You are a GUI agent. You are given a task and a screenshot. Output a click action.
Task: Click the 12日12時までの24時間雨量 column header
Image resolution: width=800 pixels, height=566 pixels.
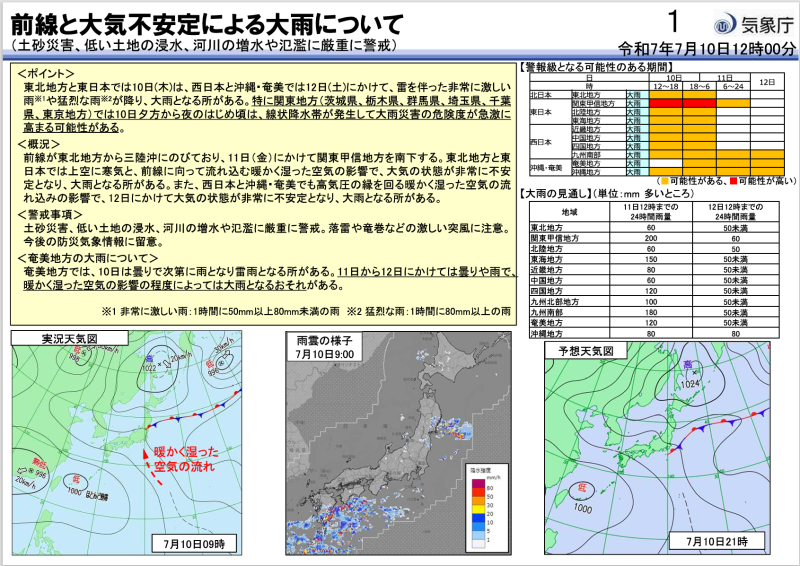[x=736, y=211]
